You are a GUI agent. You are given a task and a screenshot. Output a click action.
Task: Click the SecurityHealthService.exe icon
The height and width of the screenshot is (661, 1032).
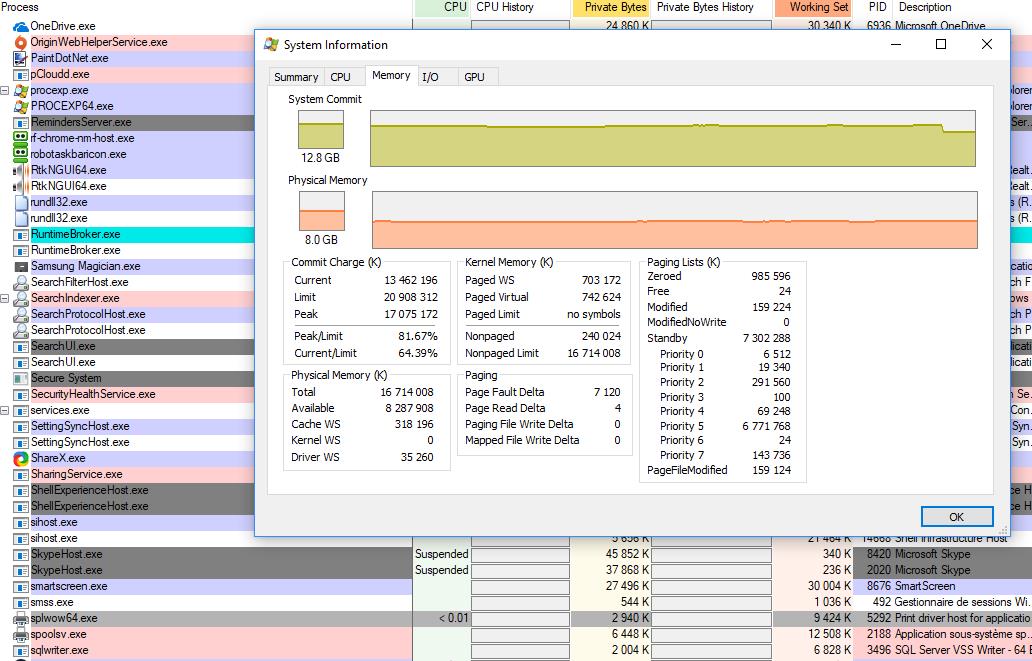point(21,394)
